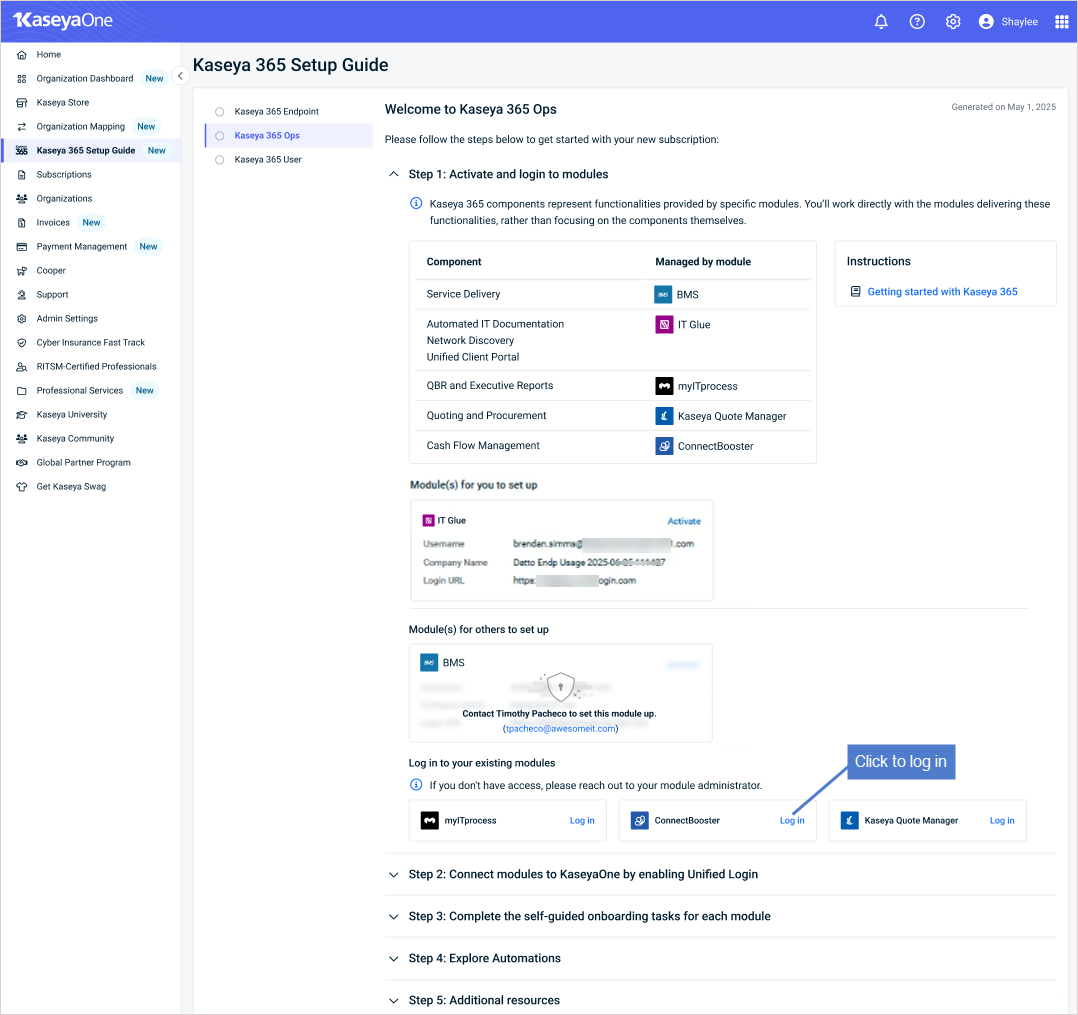Expand Step 4 Explore Automations chevron
1078x1015 pixels.
[393, 959]
